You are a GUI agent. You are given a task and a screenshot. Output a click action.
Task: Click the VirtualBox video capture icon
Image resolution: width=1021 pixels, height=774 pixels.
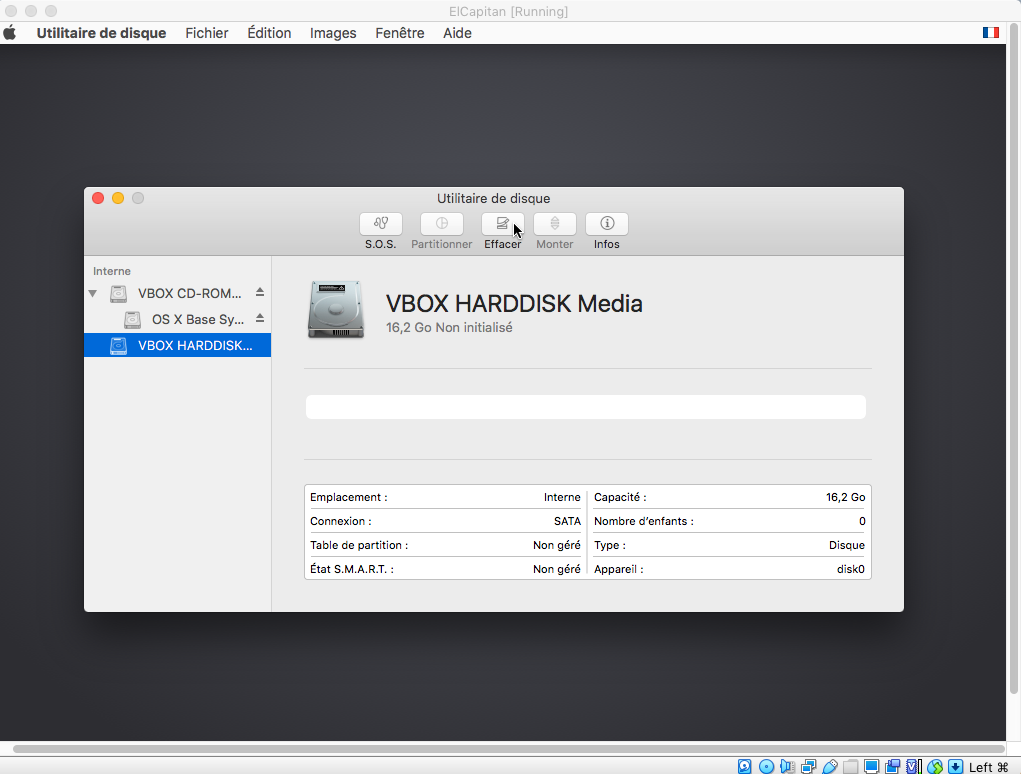point(893,767)
